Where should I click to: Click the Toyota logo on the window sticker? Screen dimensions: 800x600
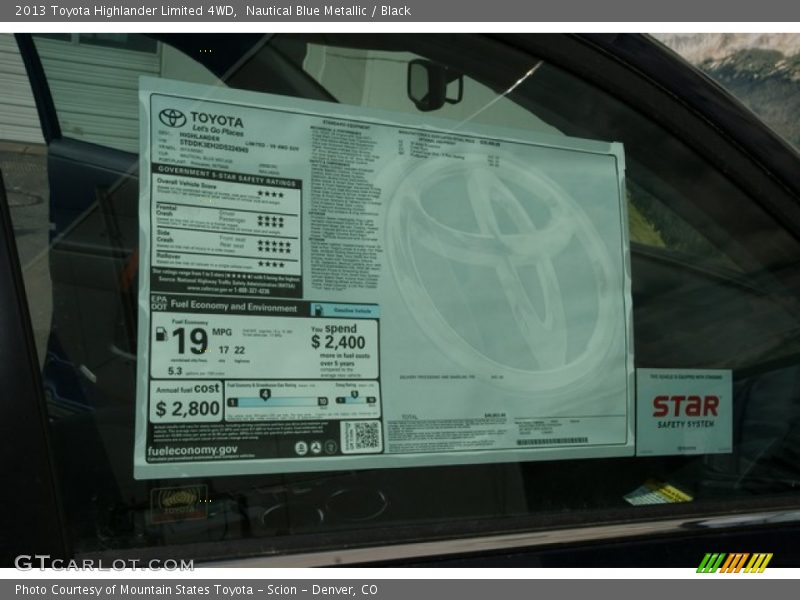[x=172, y=118]
